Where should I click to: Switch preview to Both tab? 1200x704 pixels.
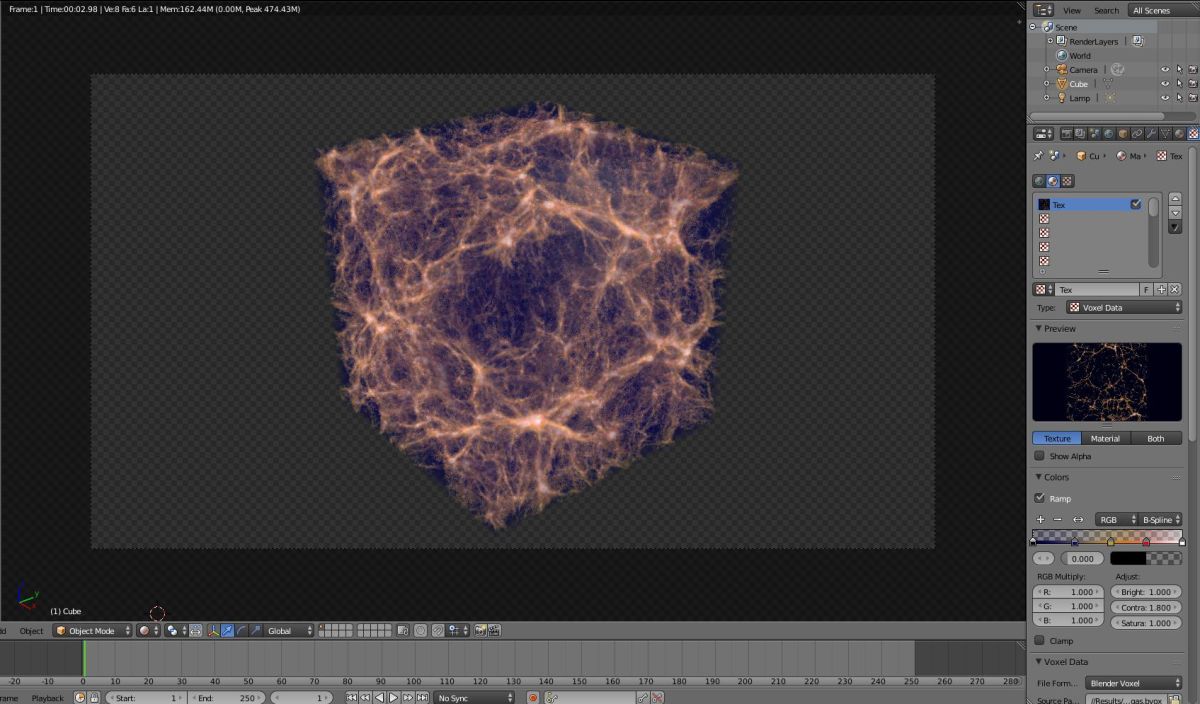(1156, 438)
